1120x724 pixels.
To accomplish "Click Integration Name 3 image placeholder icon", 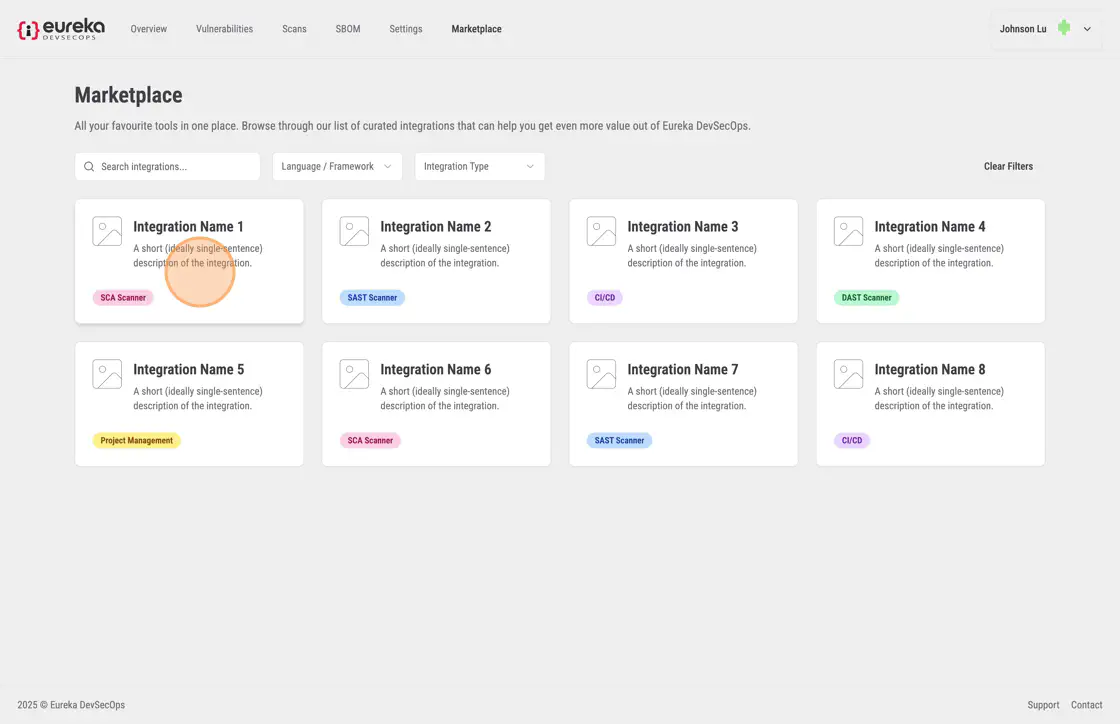I will tap(601, 231).
